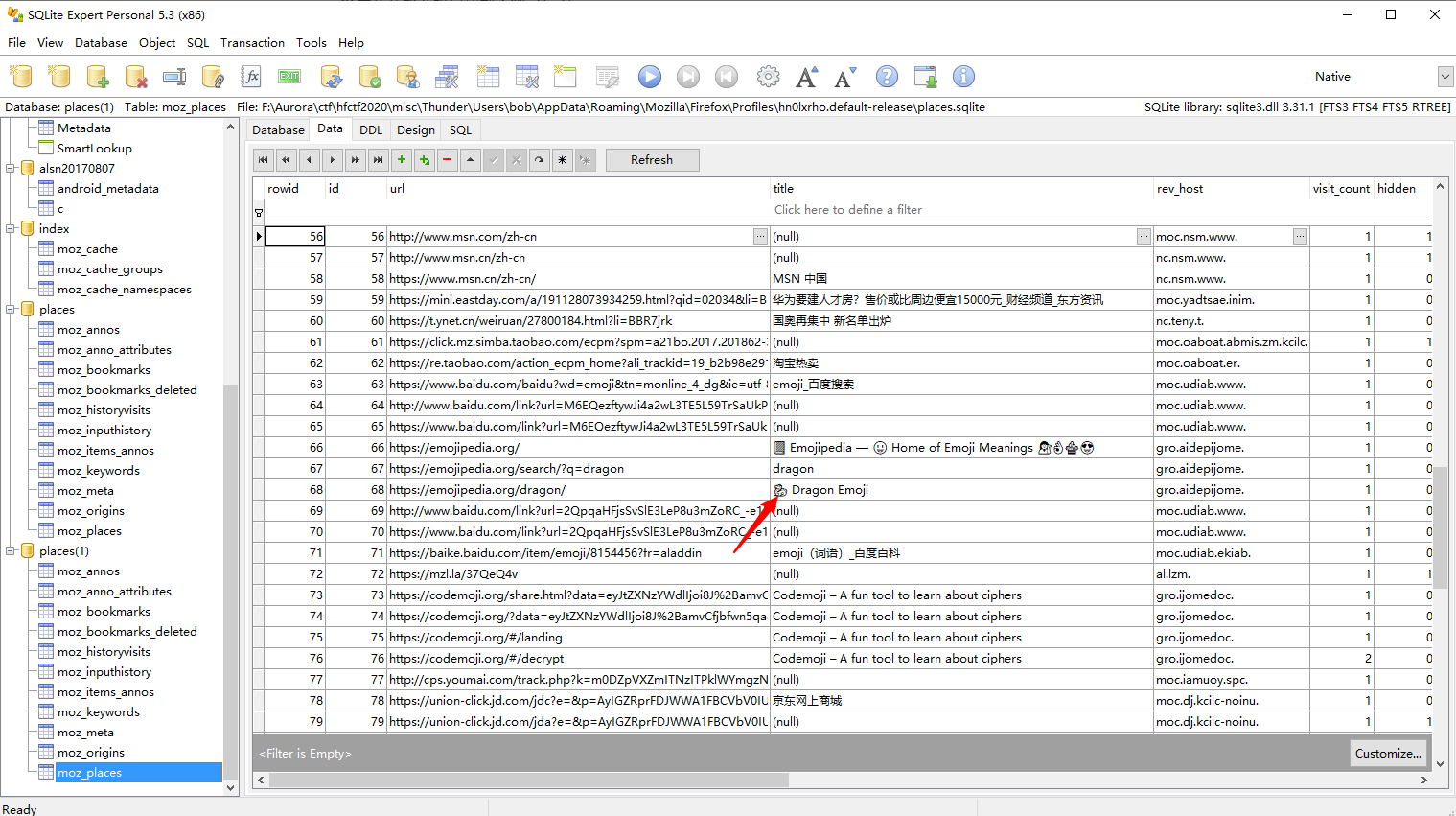Open Help via the question mark icon
Viewport: 1456px width, 816px height.
(888, 77)
